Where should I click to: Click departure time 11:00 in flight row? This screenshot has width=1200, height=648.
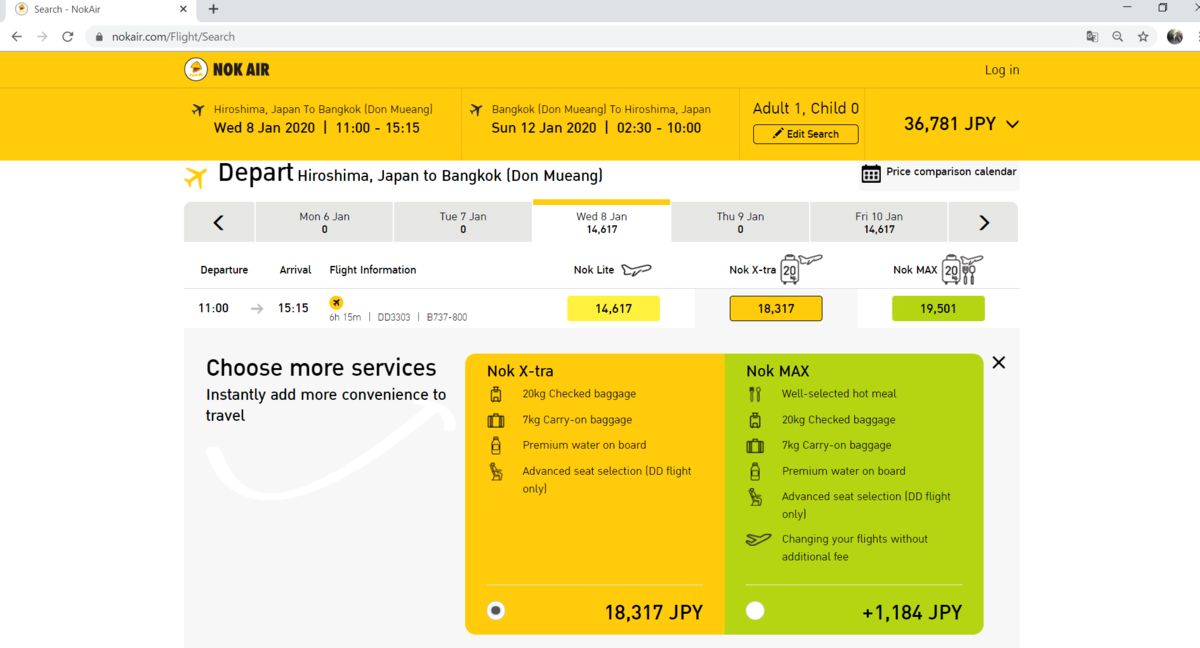(x=214, y=308)
